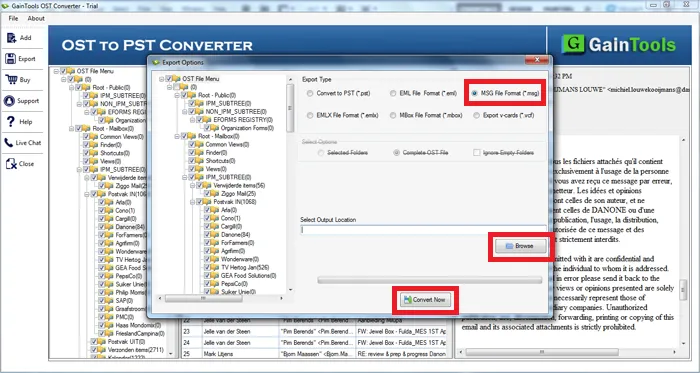Select the EML File Format radio button
The width and height of the screenshot is (700, 373).
[x=393, y=93]
